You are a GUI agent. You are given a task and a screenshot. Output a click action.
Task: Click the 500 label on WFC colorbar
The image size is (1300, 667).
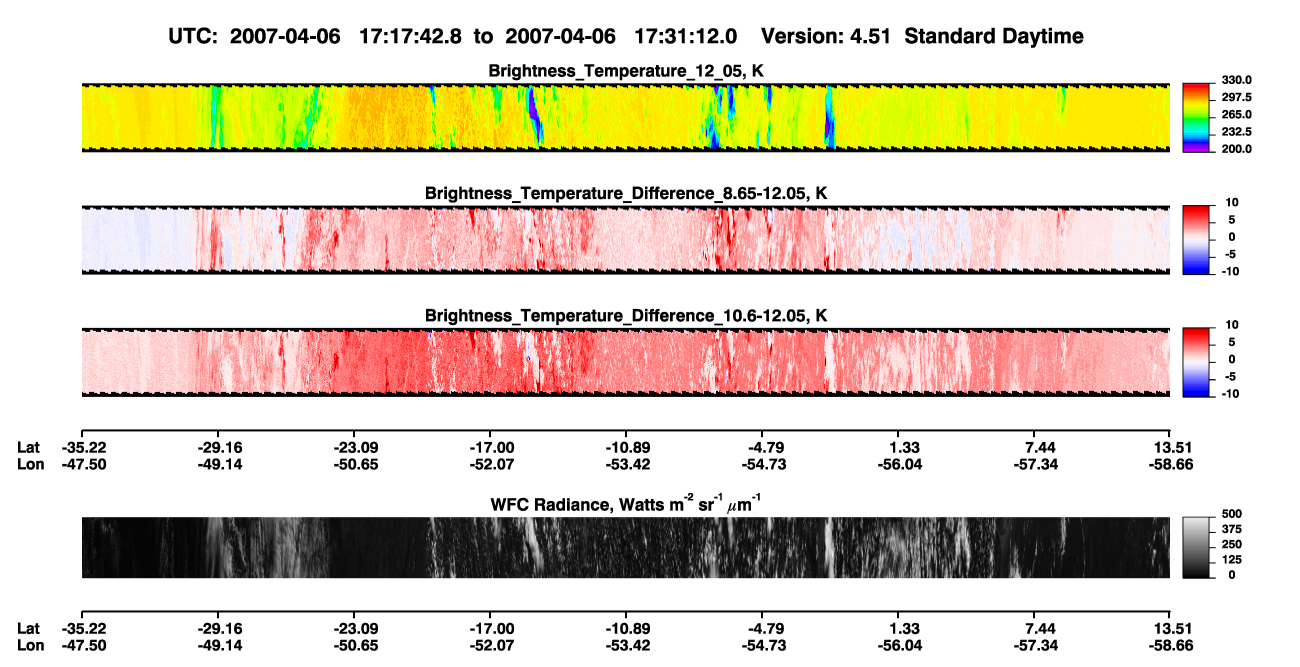[1228, 514]
